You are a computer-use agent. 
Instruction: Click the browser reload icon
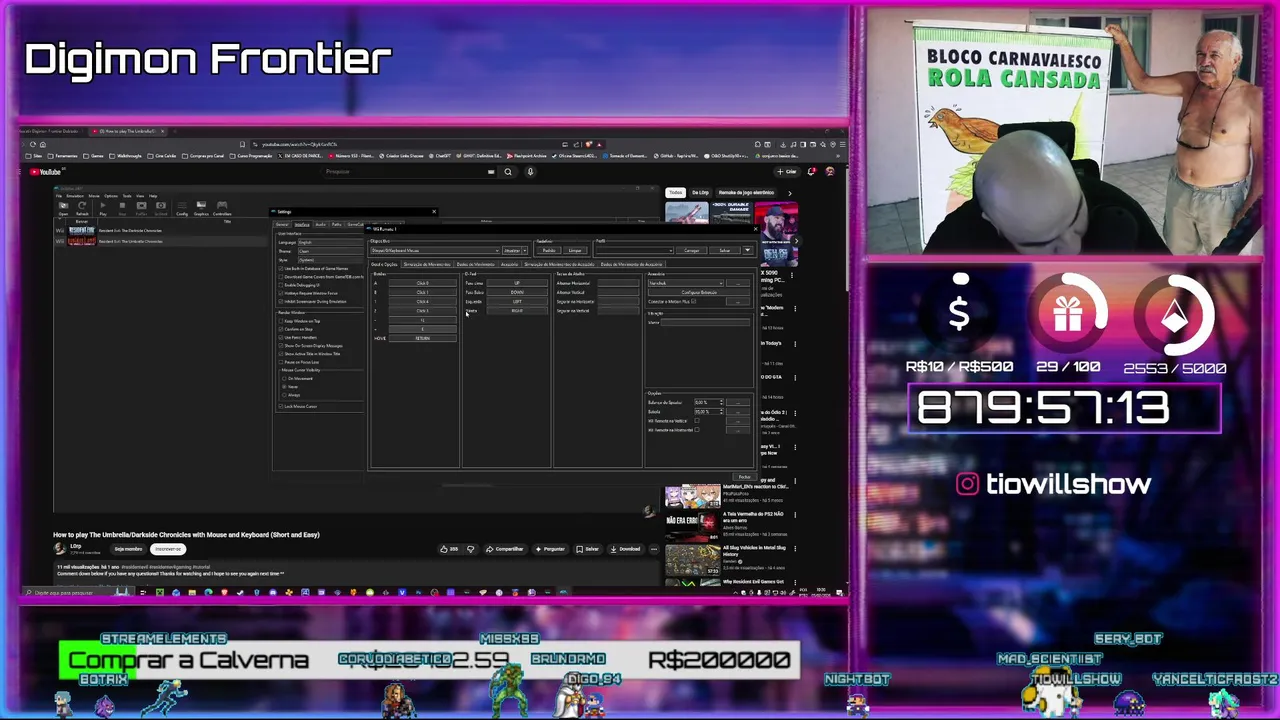[33, 144]
